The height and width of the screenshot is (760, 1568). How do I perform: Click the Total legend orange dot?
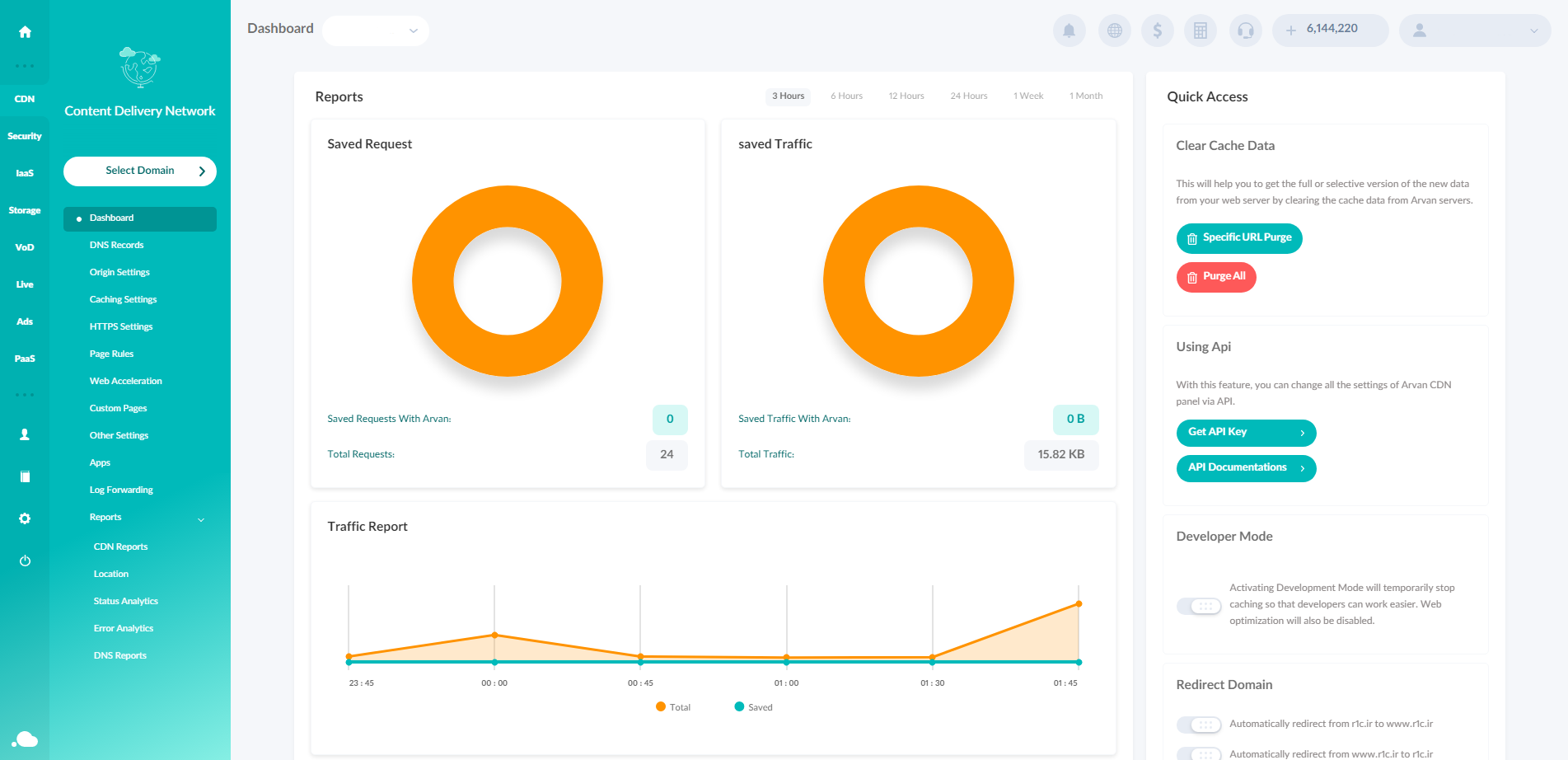(x=661, y=706)
